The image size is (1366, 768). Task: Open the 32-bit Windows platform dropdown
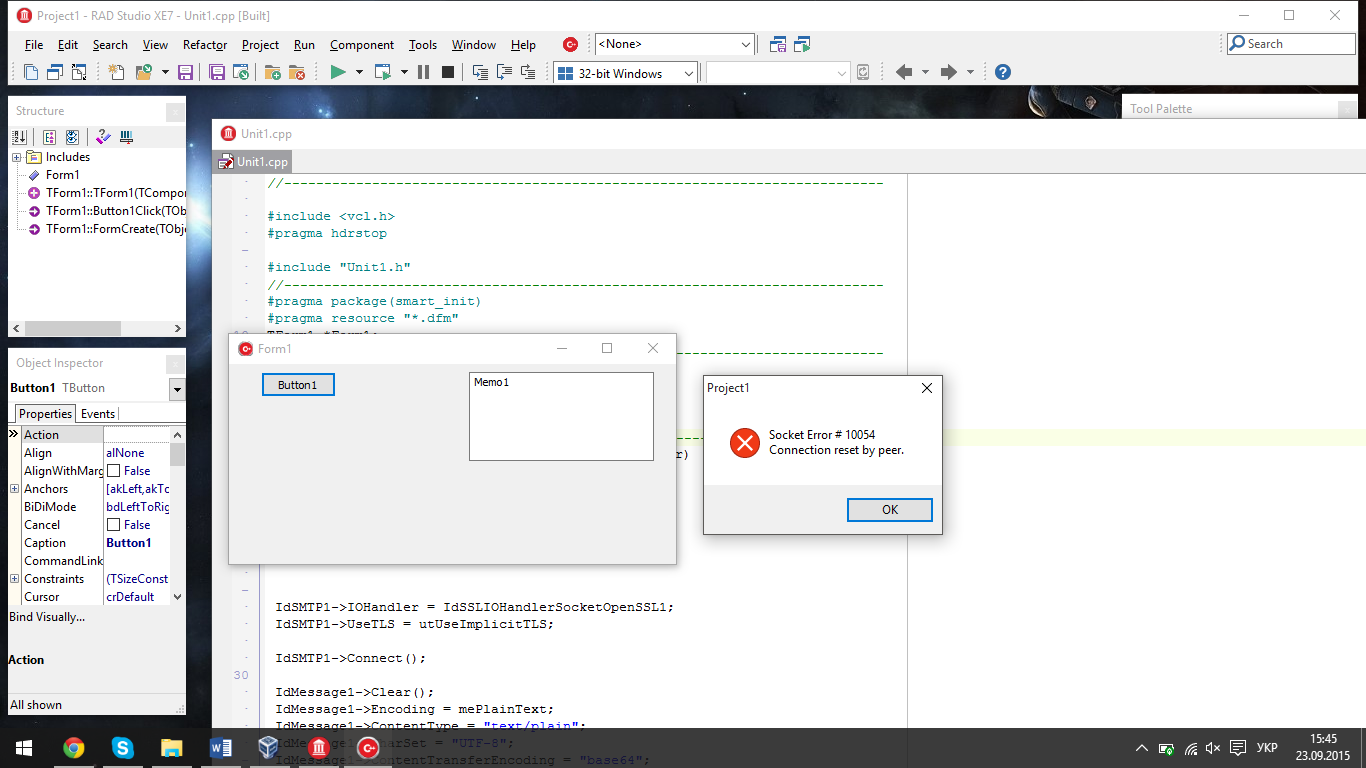(x=688, y=73)
